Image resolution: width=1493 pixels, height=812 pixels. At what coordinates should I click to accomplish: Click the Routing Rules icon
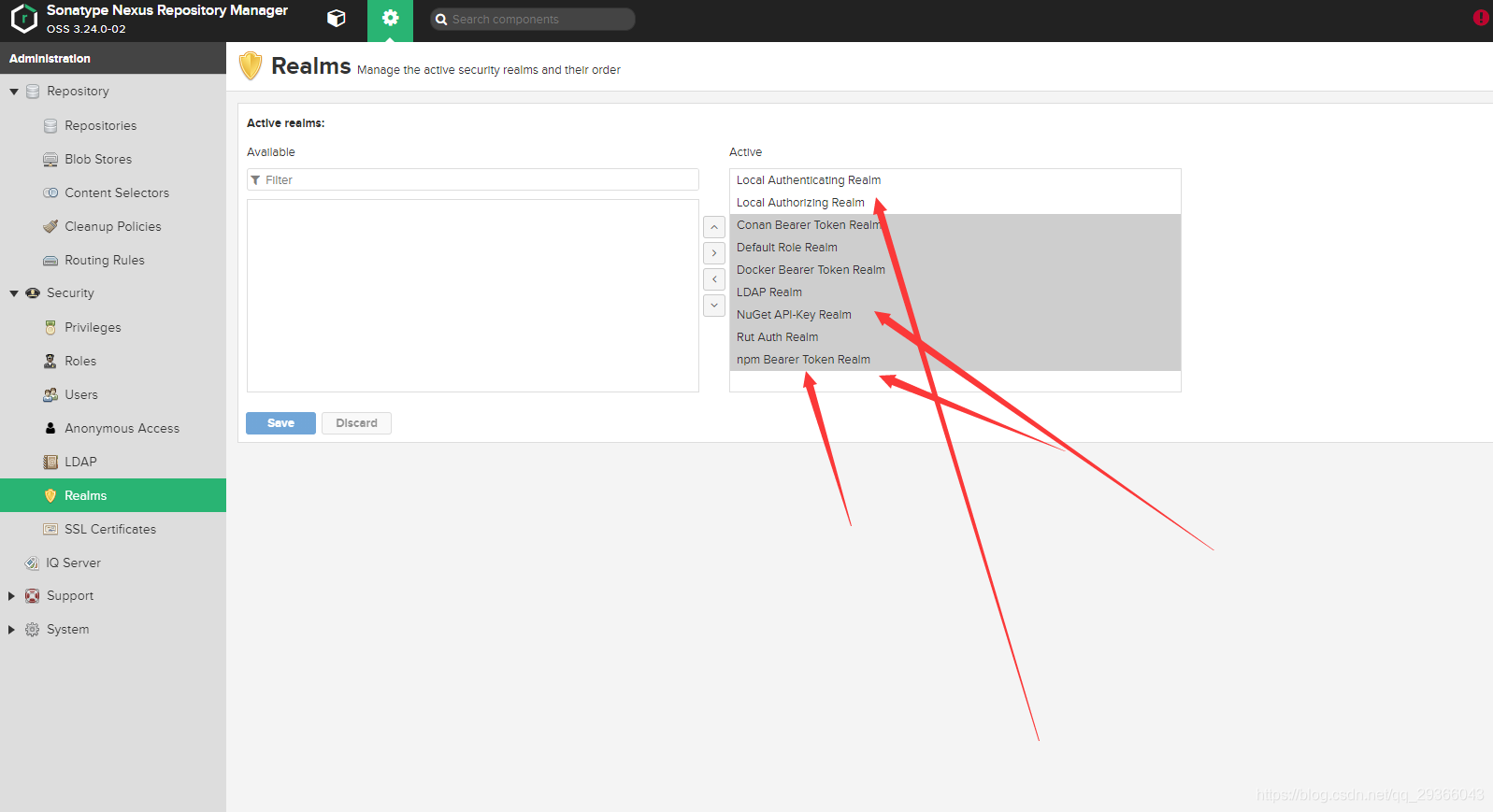coord(50,261)
